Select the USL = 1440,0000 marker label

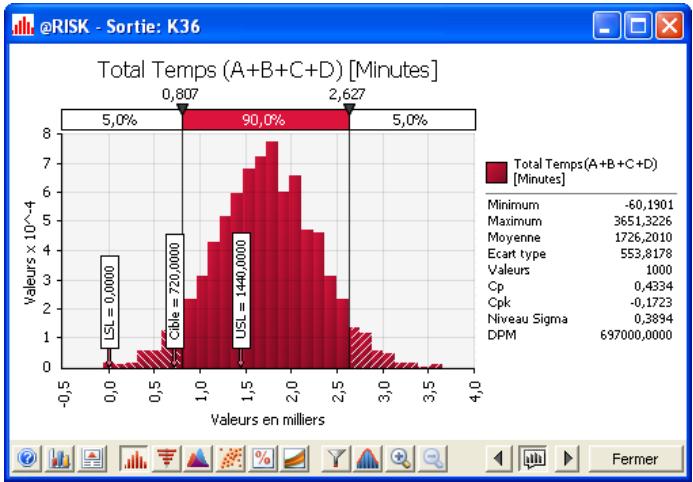tap(241, 291)
